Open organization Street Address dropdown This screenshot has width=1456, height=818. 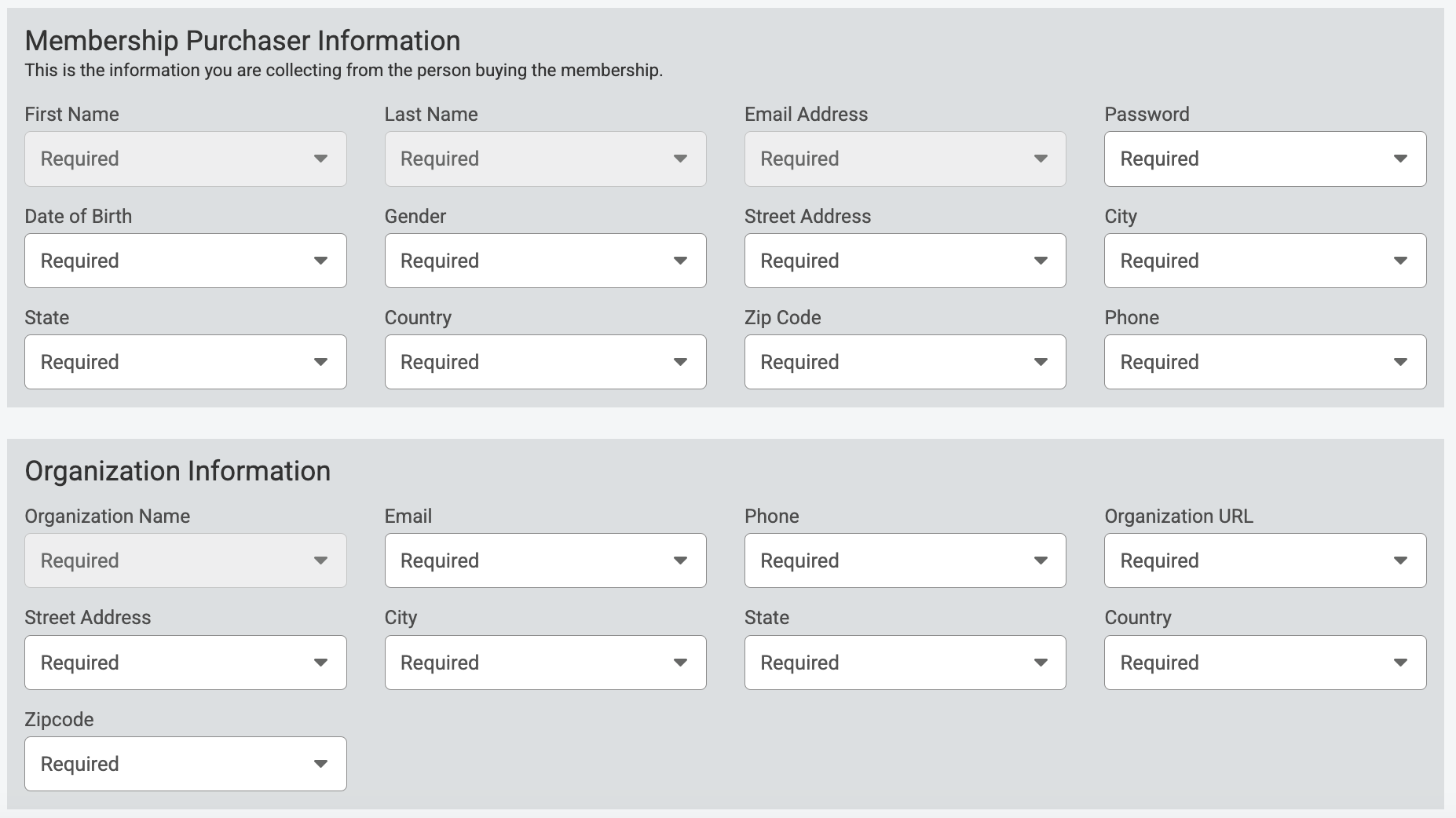coord(185,663)
